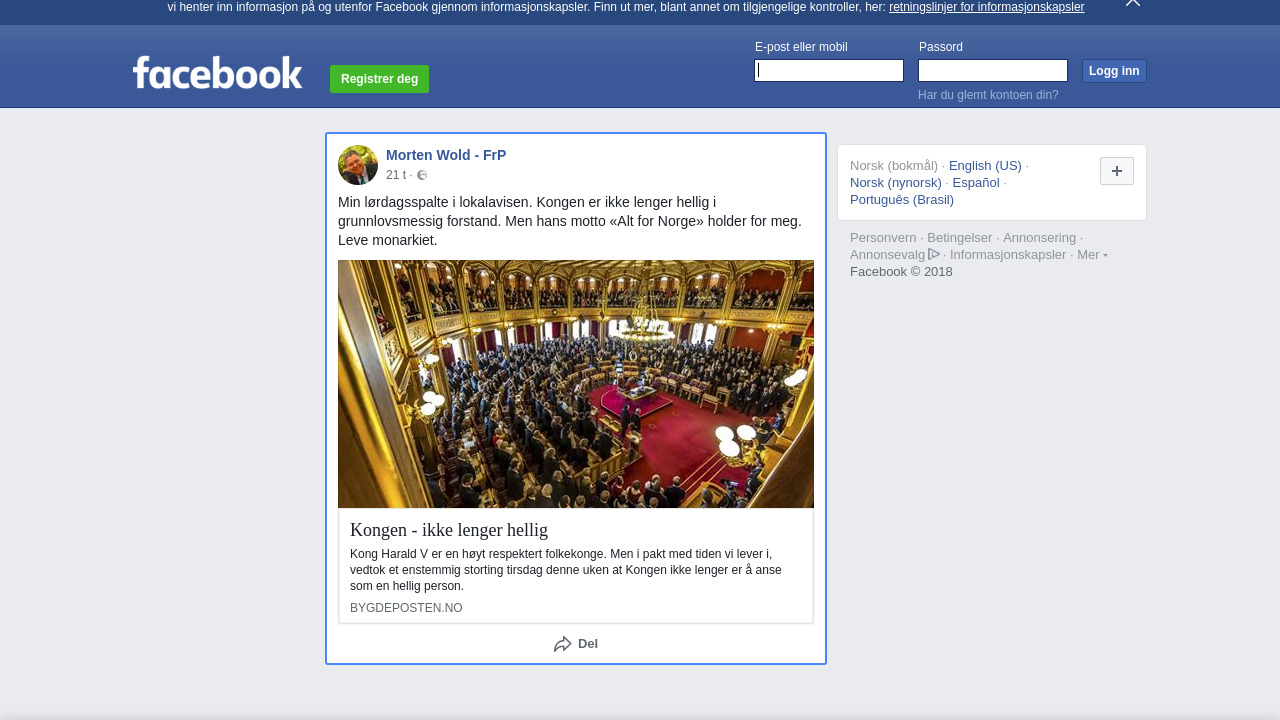Image resolution: width=1280 pixels, height=720 pixels.
Task: Open the Informasjonskapsler footer link
Action: point(1008,255)
